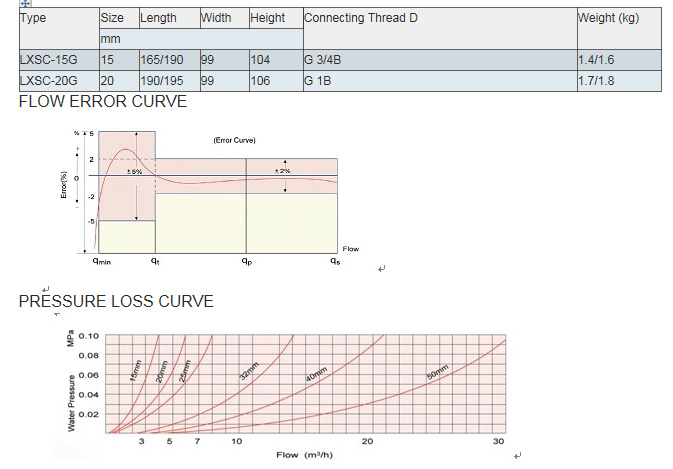Click the Length column header

click(x=157, y=18)
